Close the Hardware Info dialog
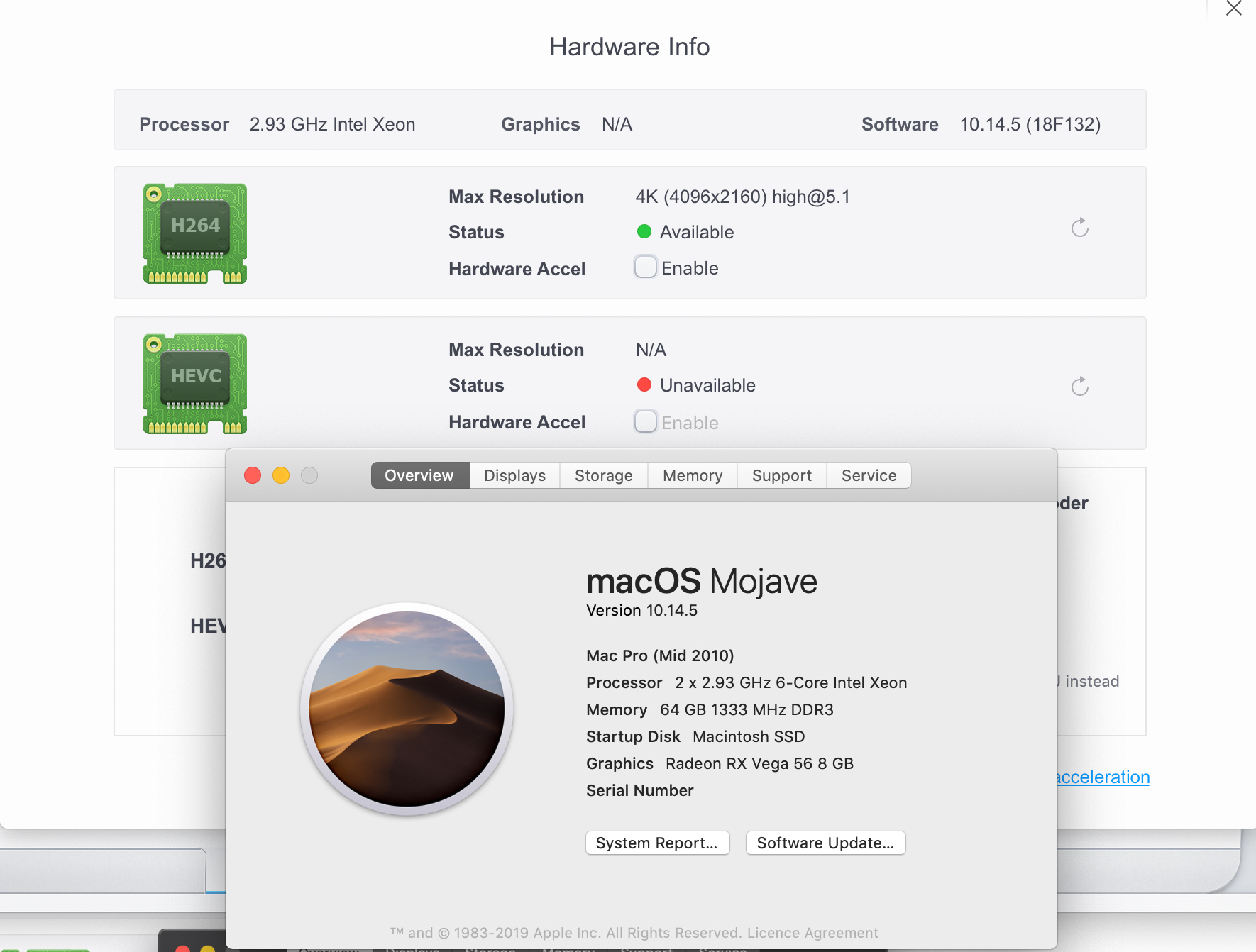Screen dimensions: 1256x952 1234,9
